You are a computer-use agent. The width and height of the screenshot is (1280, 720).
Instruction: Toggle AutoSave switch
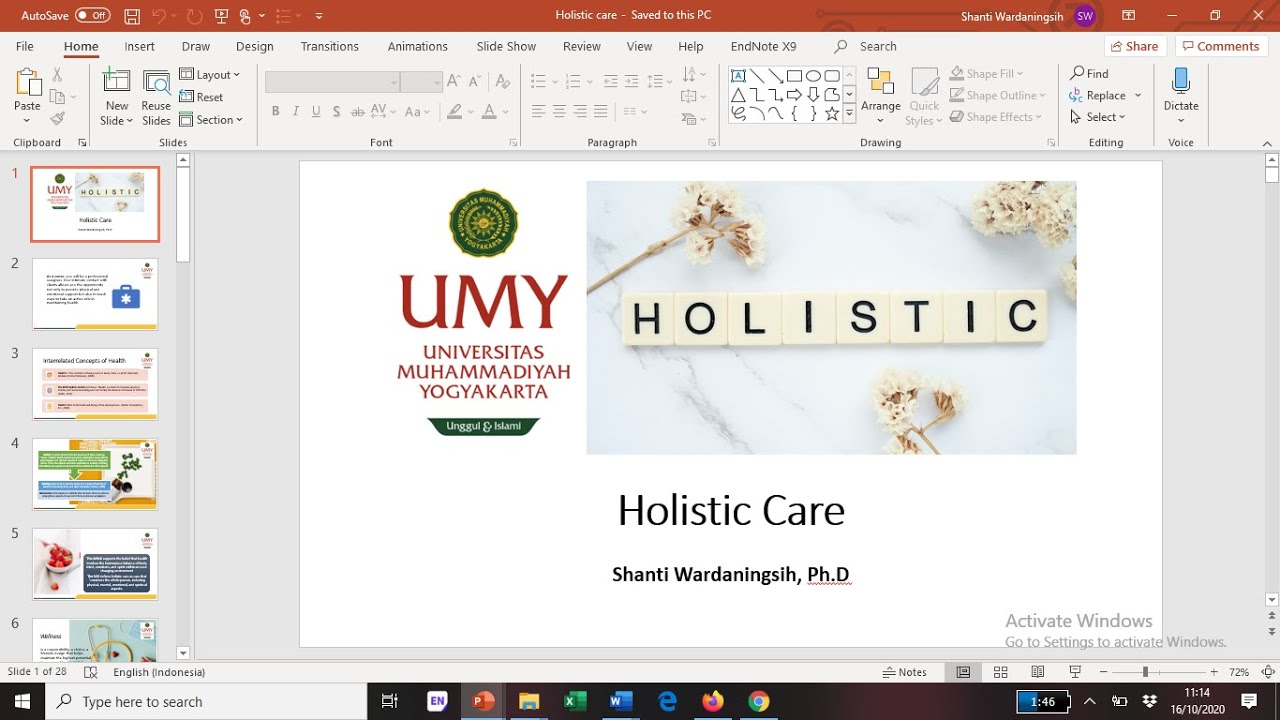pyautogui.click(x=92, y=16)
